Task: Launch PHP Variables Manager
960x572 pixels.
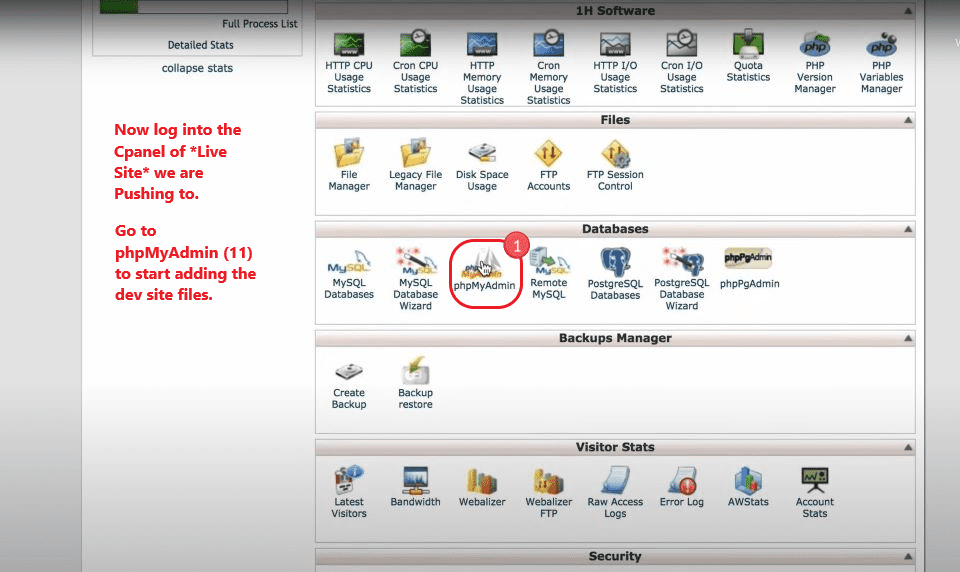Action: 881,63
